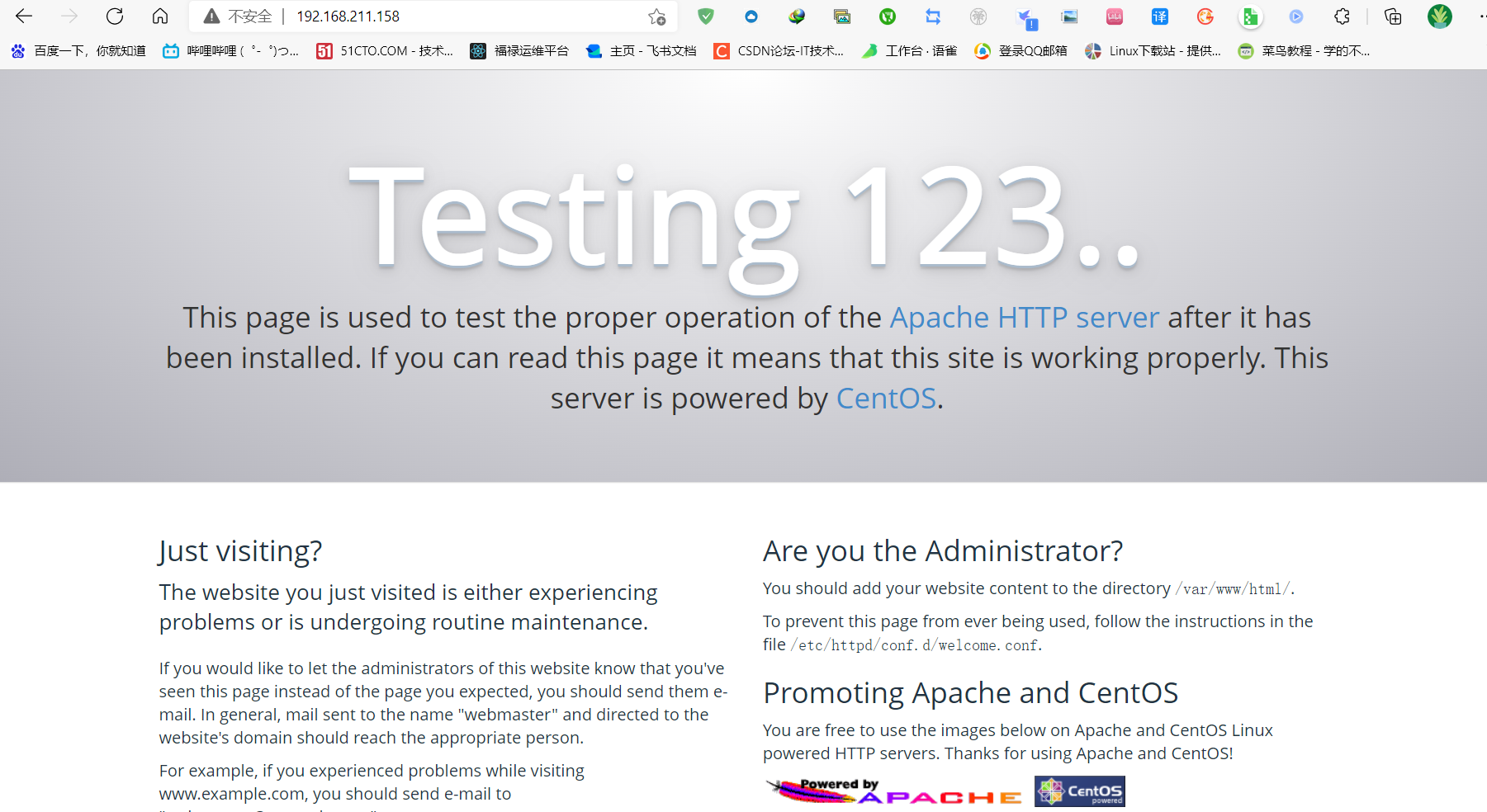The image size is (1487, 812).
Task: Open the blue play button extension
Action: coord(1296,16)
